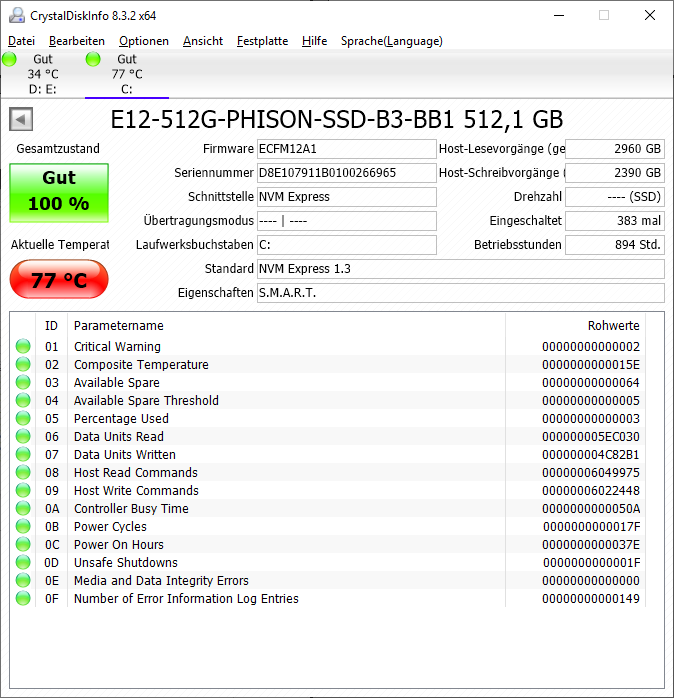Image resolution: width=674 pixels, height=698 pixels.
Task: Click raw value 000000005EC030
Action: tap(591, 437)
